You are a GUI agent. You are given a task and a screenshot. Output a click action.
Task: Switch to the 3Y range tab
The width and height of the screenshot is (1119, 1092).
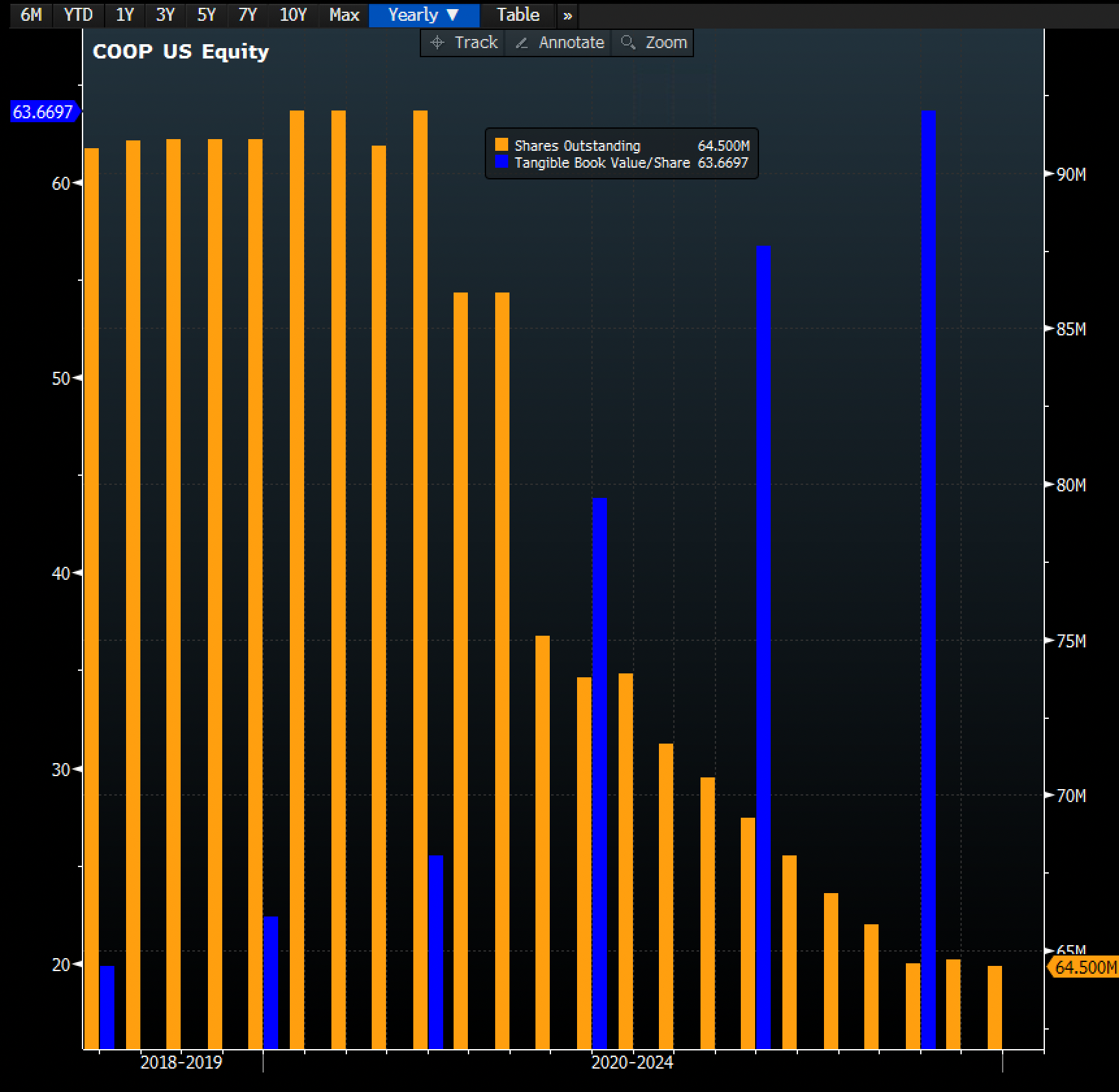click(165, 14)
